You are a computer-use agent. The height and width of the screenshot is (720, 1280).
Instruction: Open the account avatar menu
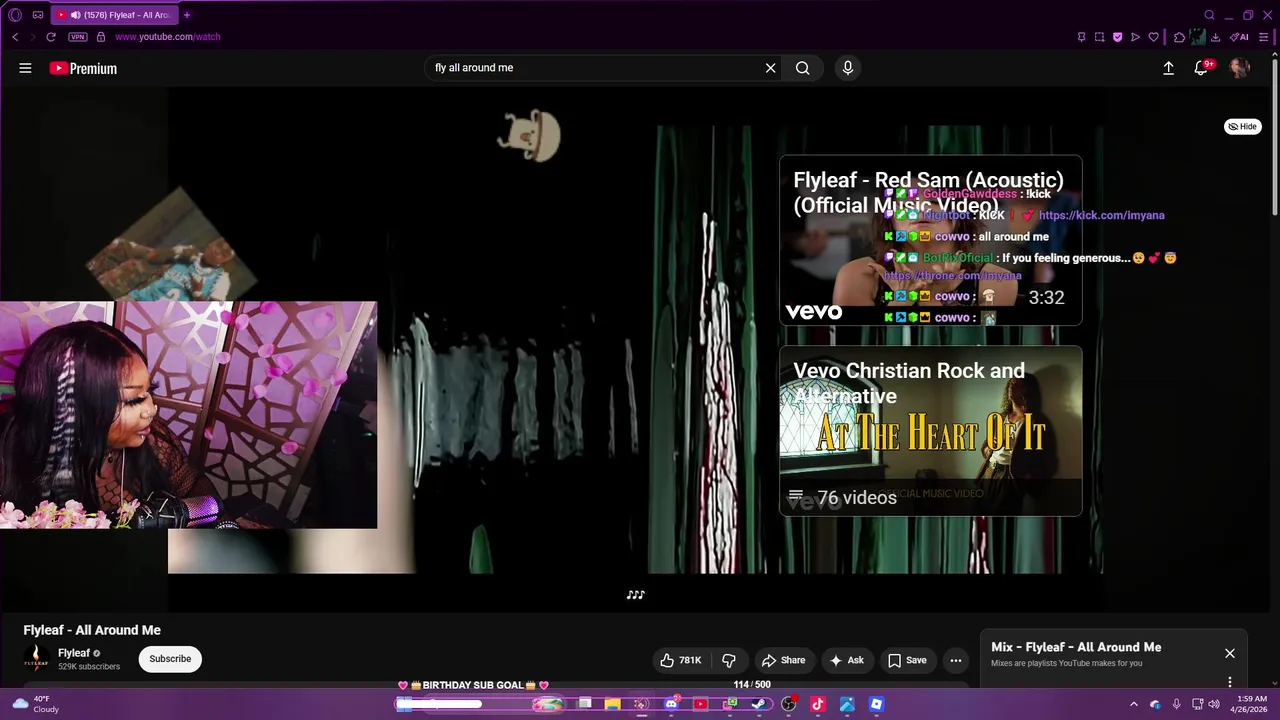coord(1239,68)
